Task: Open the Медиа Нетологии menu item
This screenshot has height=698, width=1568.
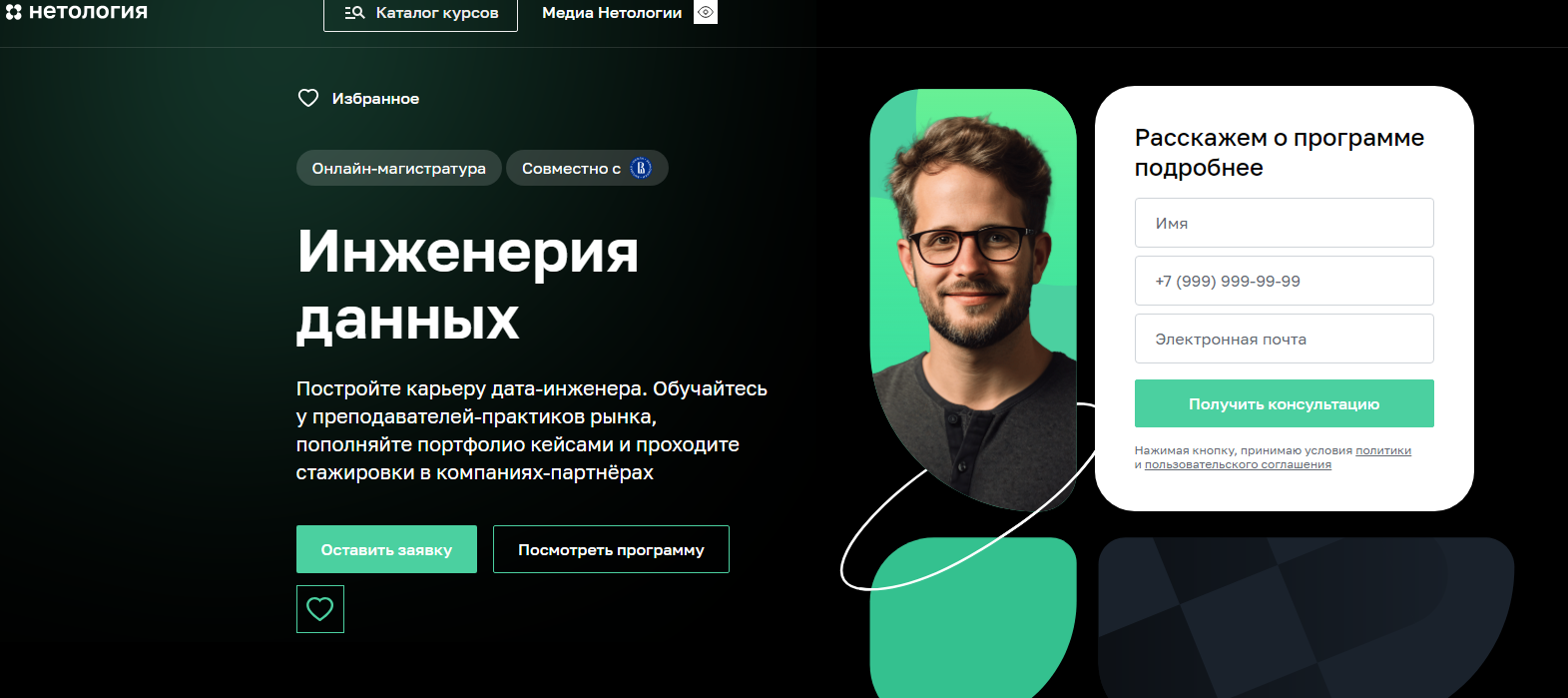Action: coord(612,13)
